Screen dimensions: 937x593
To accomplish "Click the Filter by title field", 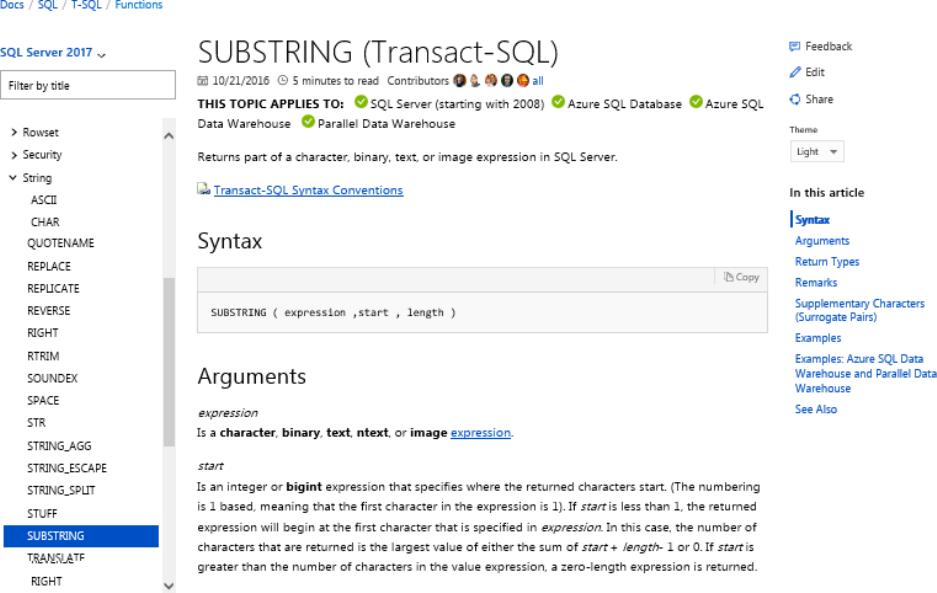I will click(88, 86).
